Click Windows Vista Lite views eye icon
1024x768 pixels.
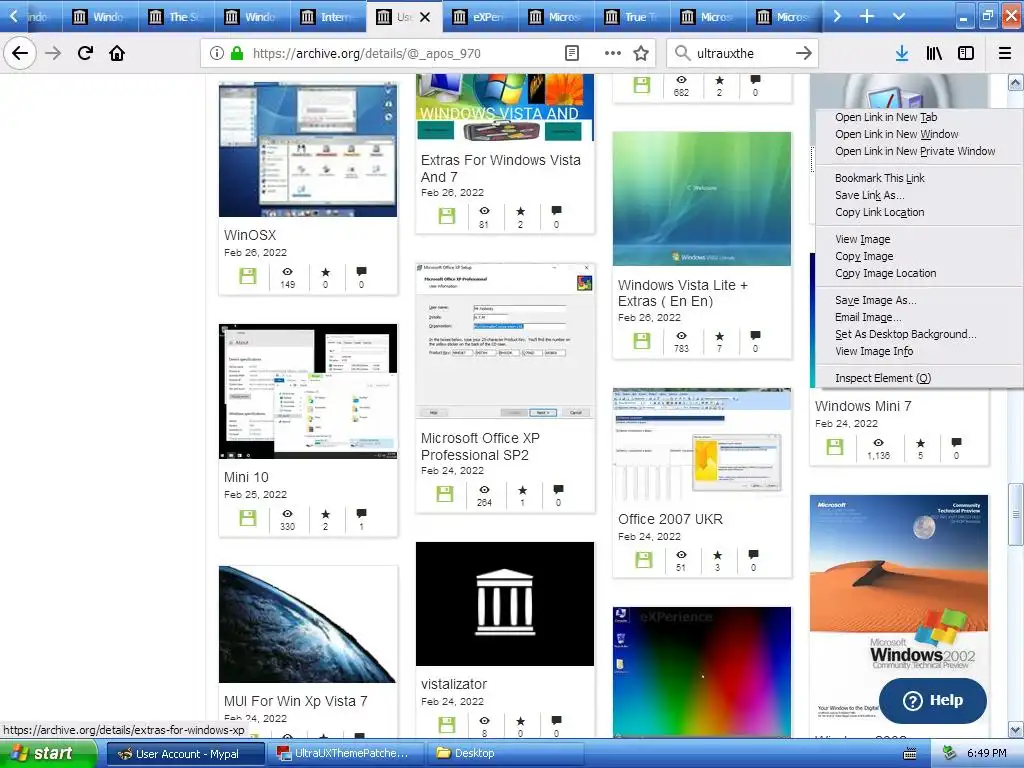pos(681,336)
